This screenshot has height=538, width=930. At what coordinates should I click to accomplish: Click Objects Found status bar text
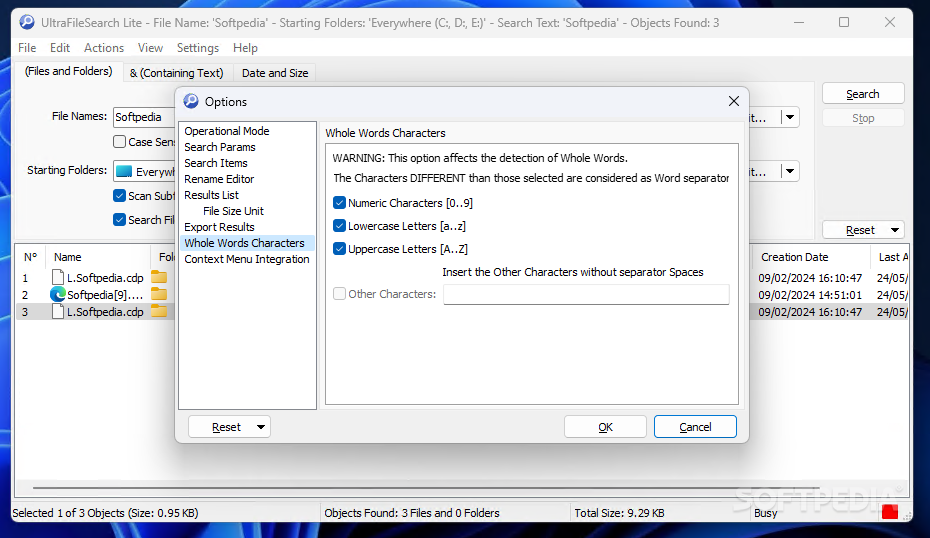(412, 513)
